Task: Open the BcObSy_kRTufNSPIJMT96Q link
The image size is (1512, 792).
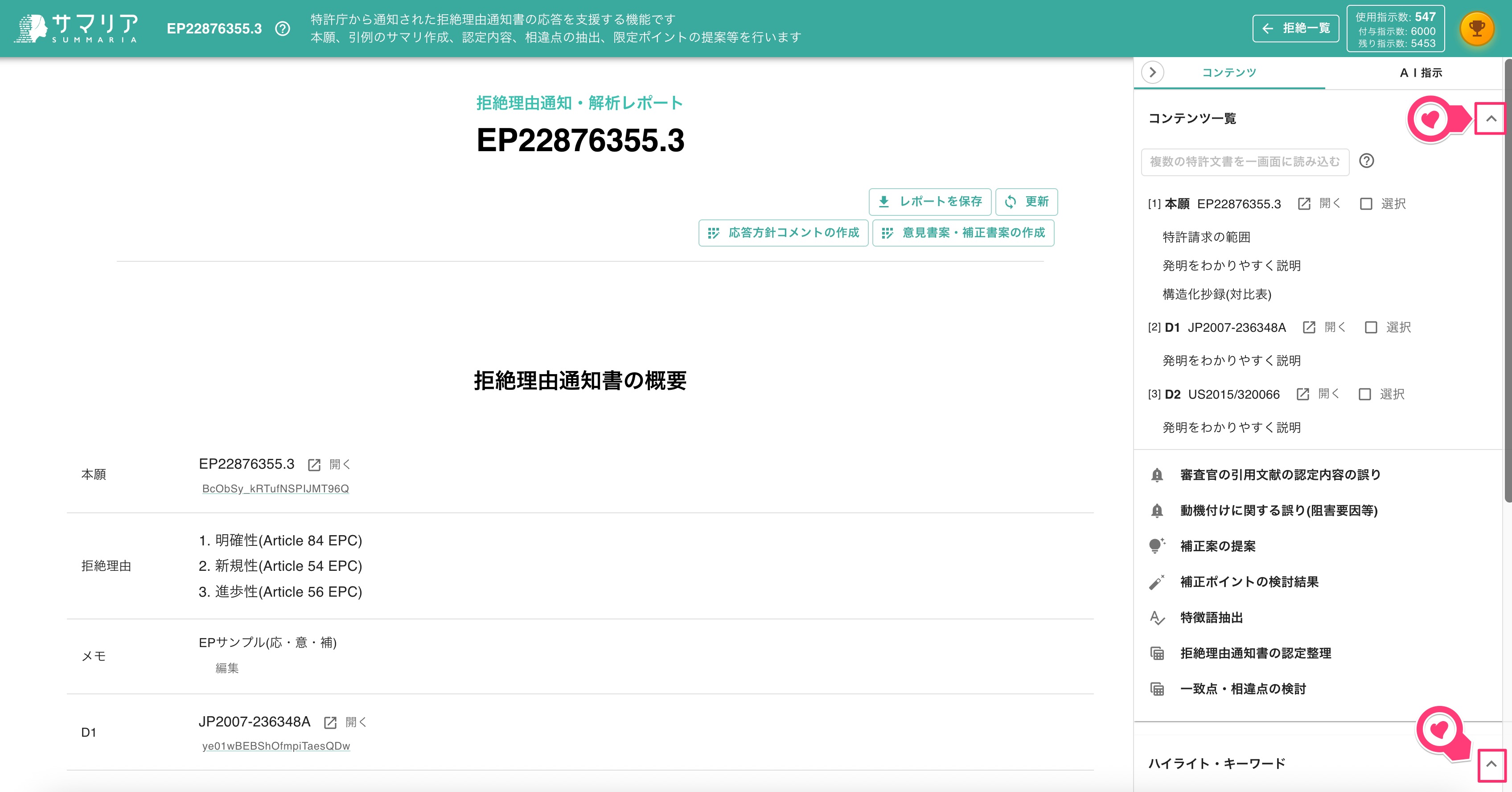Action: (275, 488)
